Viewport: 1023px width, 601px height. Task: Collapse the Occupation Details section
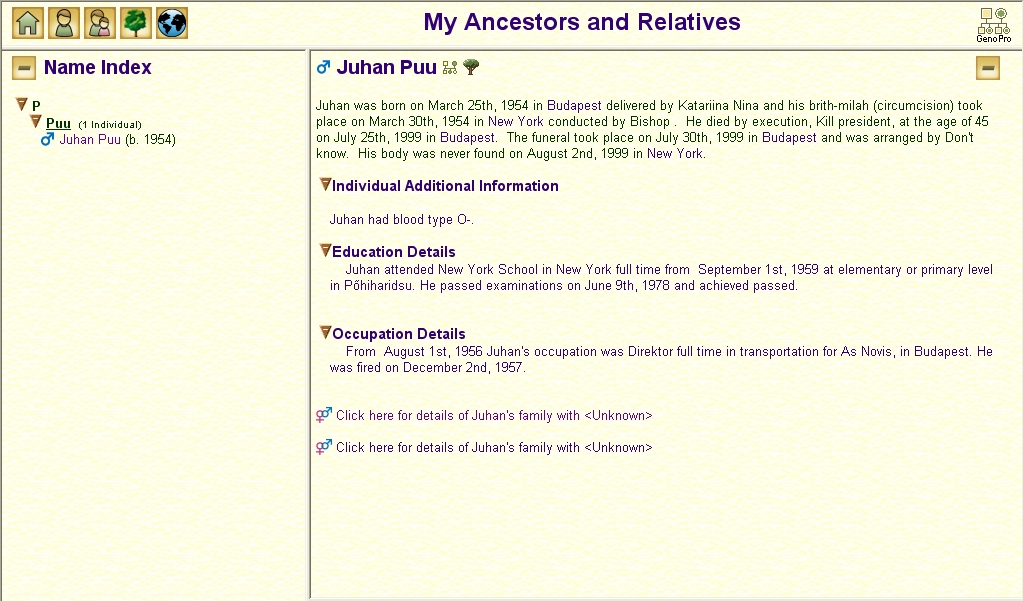click(325, 333)
